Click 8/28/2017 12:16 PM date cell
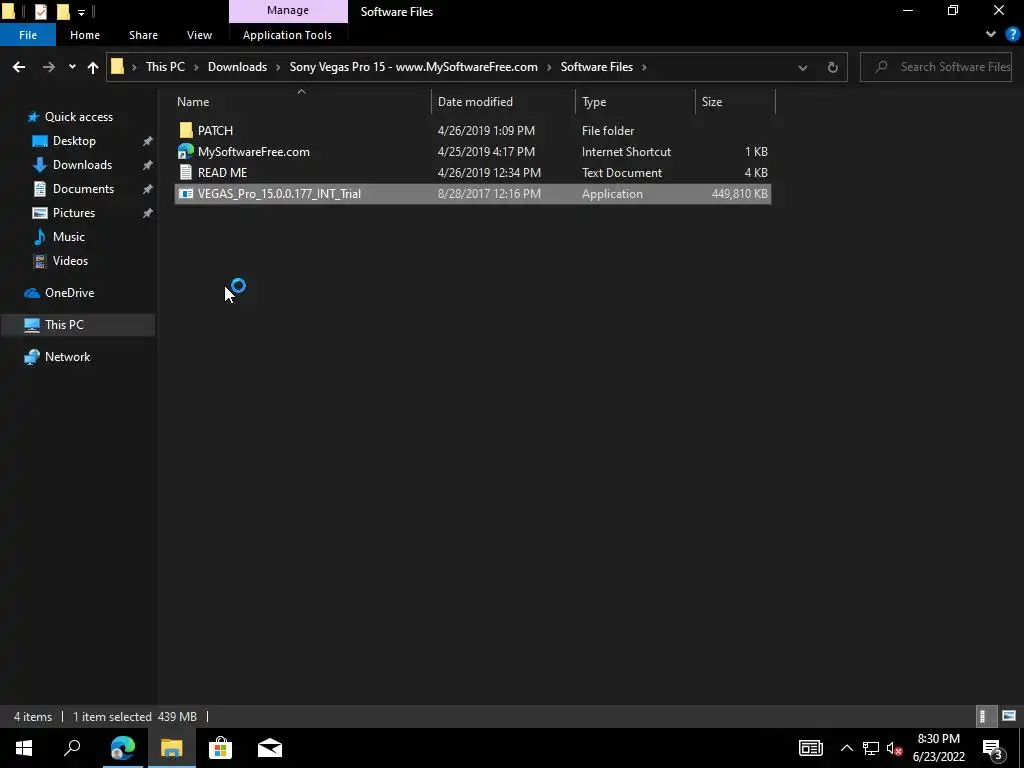 click(x=489, y=194)
